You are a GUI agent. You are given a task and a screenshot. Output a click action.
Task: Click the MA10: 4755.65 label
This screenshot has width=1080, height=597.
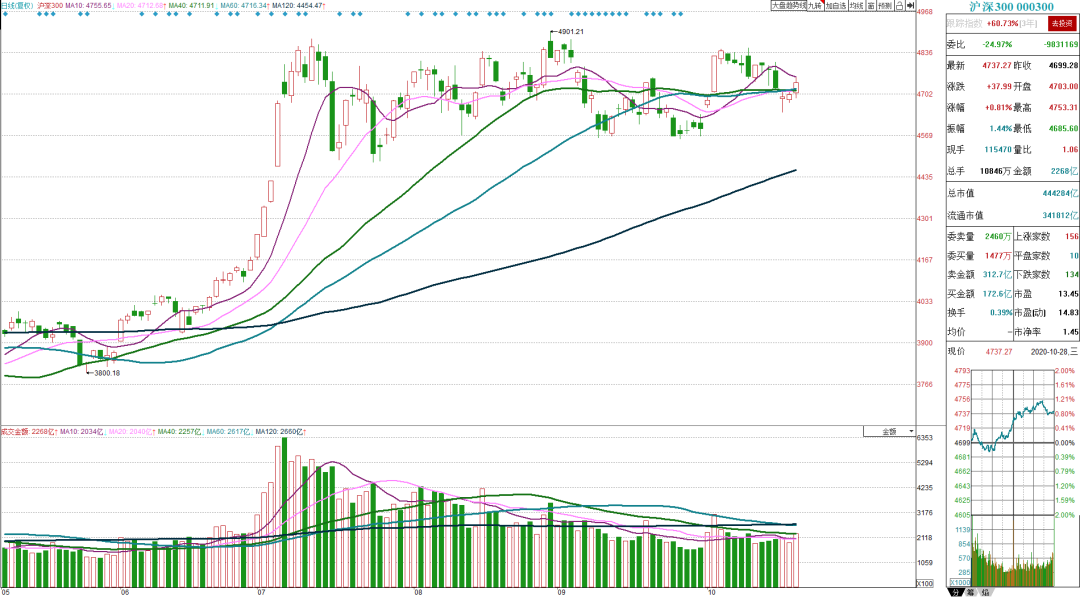click(88, 6)
